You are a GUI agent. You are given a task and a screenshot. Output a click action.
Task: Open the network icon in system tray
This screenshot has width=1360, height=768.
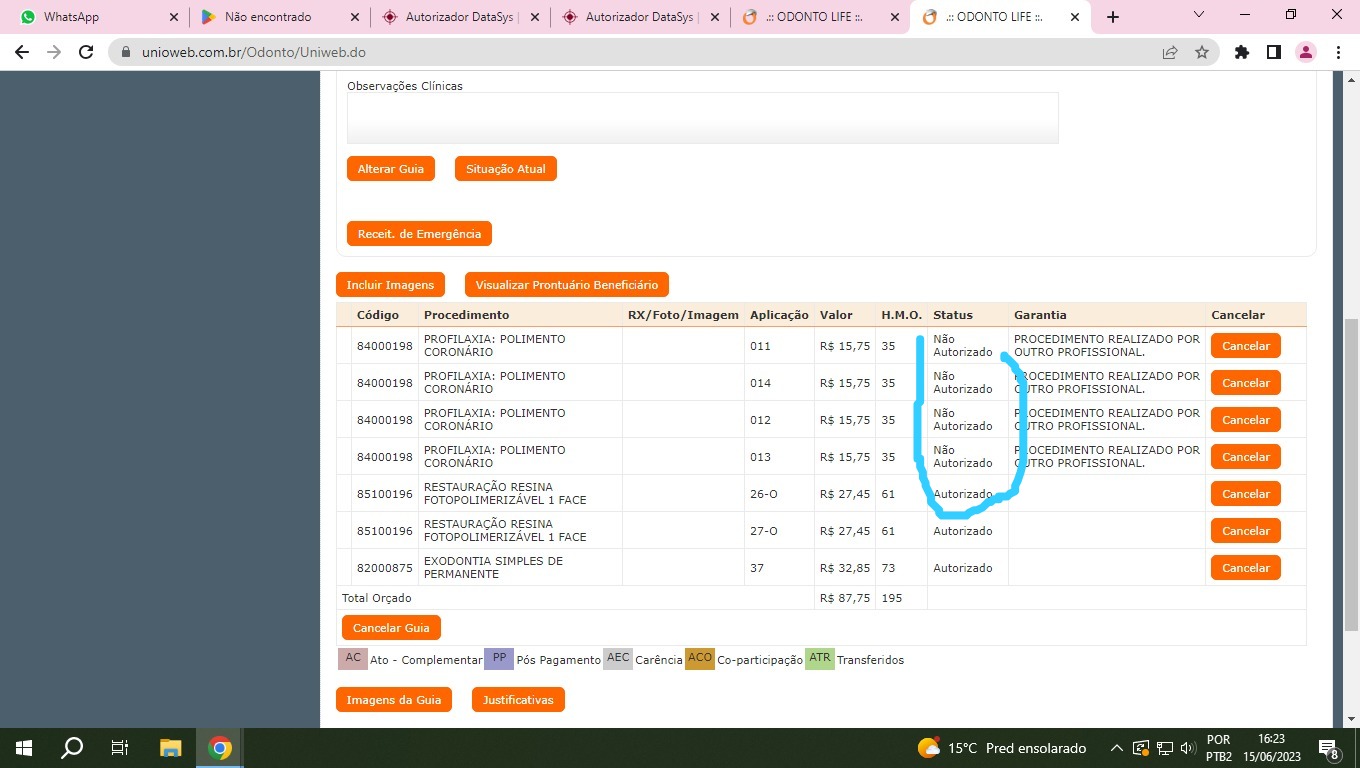1164,748
